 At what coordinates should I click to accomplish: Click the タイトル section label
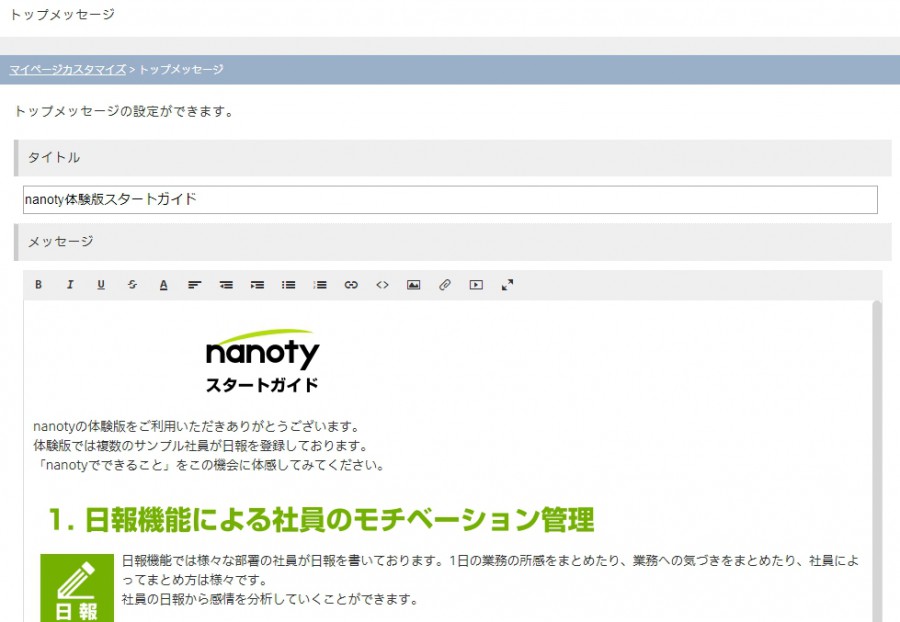tap(54, 158)
